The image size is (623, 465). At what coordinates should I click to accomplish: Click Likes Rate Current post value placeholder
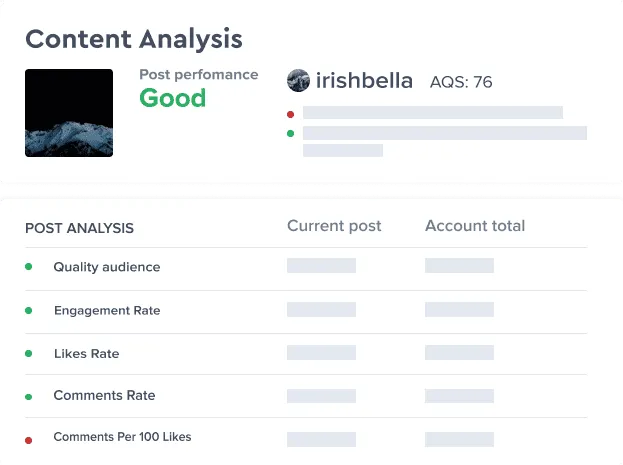coord(321,353)
